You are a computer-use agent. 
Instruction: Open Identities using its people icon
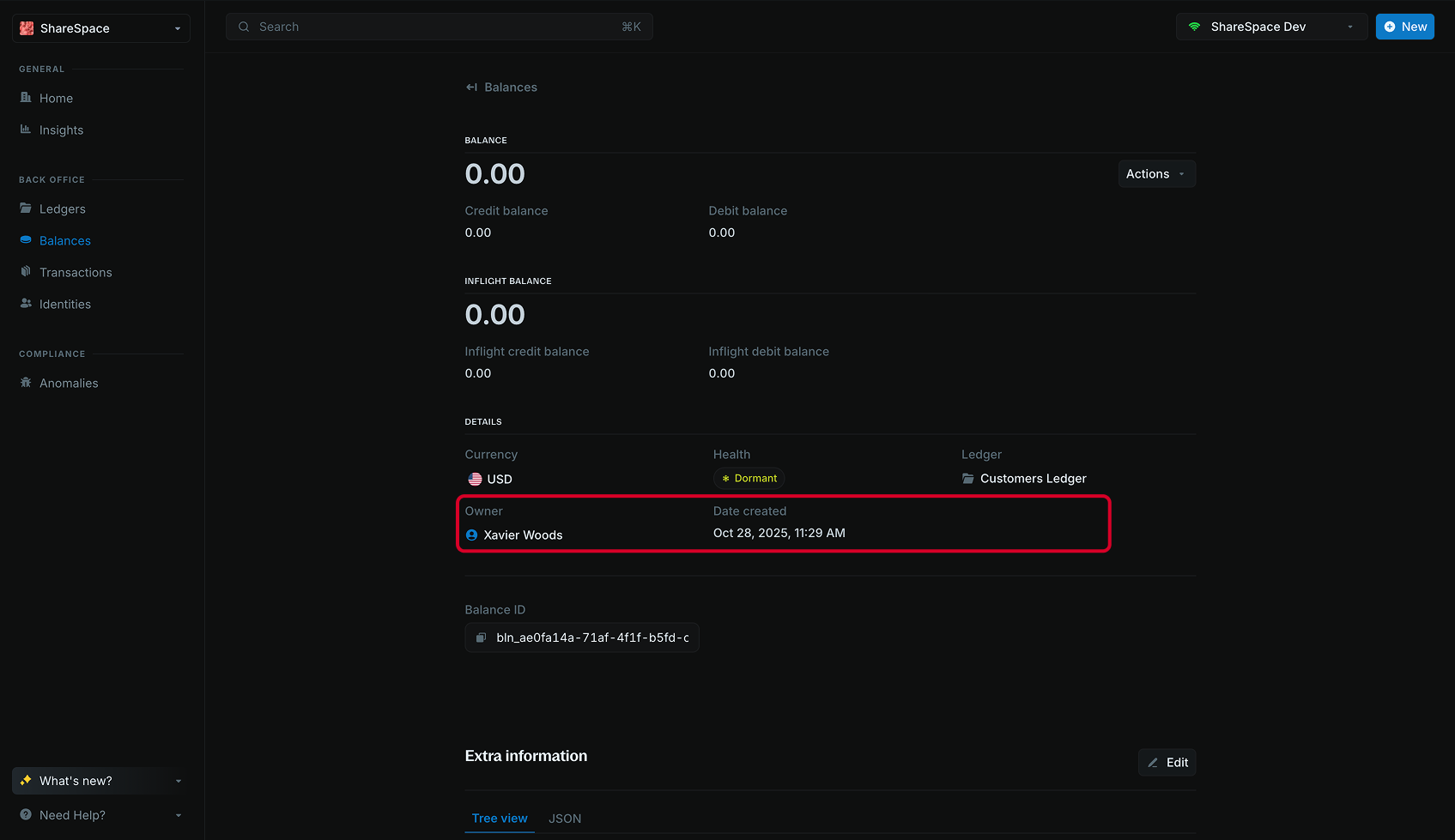pyautogui.click(x=26, y=304)
